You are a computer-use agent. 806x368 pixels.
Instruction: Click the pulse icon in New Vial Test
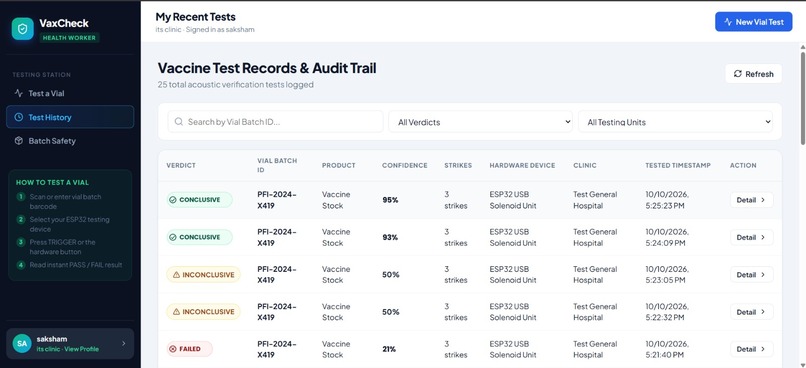[728, 22]
